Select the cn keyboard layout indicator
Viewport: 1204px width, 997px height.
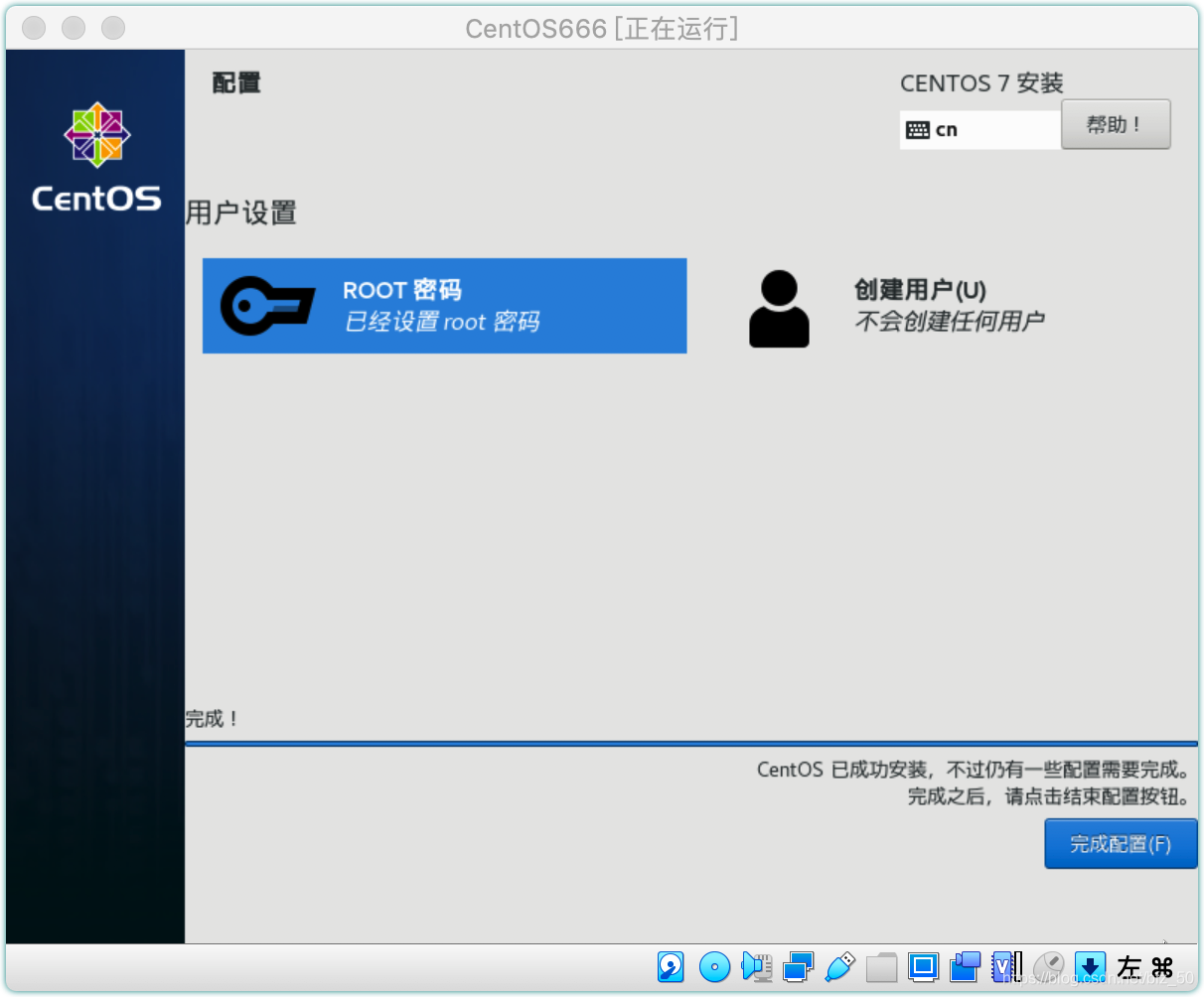pyautogui.click(x=979, y=130)
